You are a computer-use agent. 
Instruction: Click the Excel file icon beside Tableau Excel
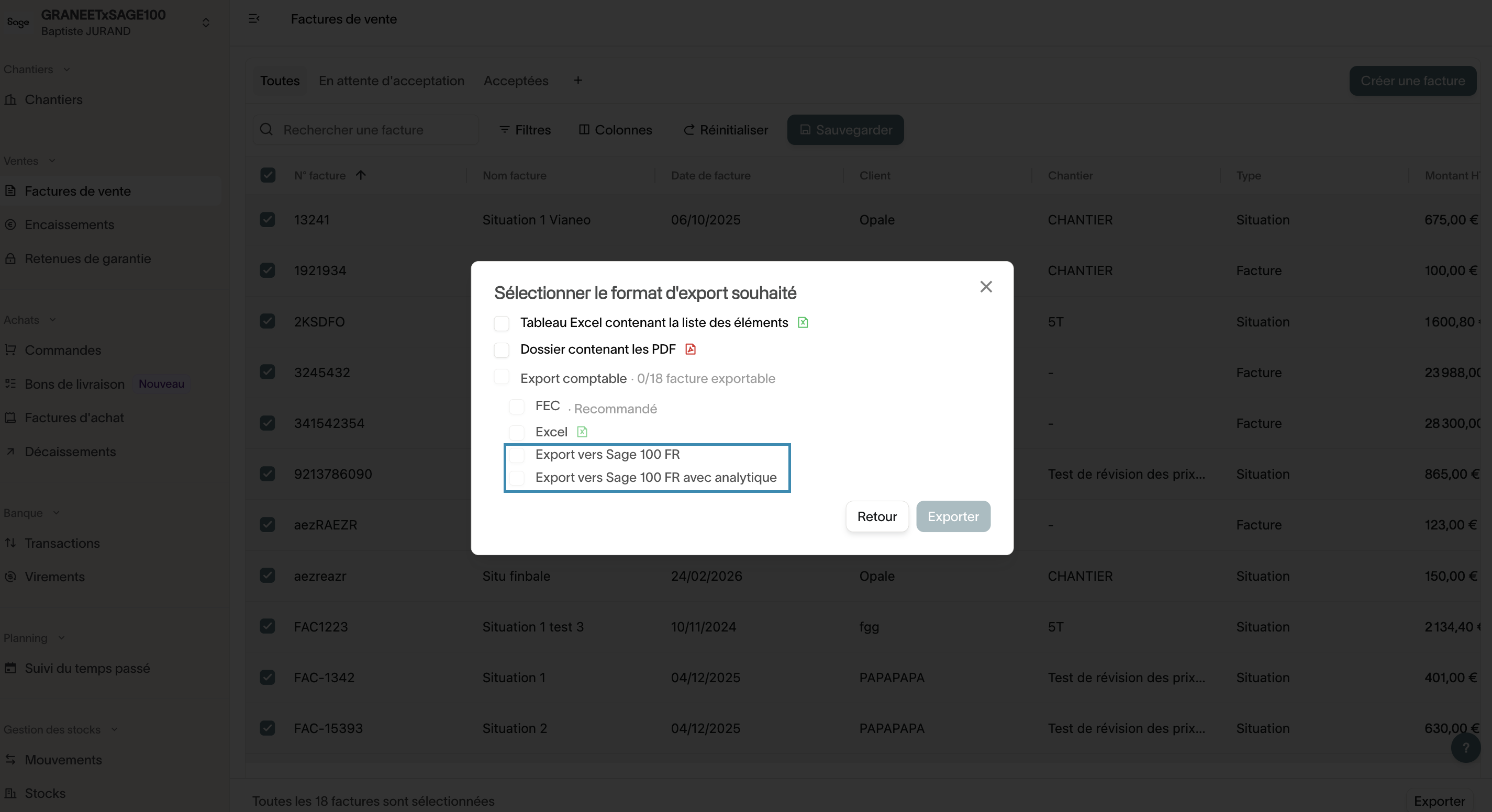803,322
